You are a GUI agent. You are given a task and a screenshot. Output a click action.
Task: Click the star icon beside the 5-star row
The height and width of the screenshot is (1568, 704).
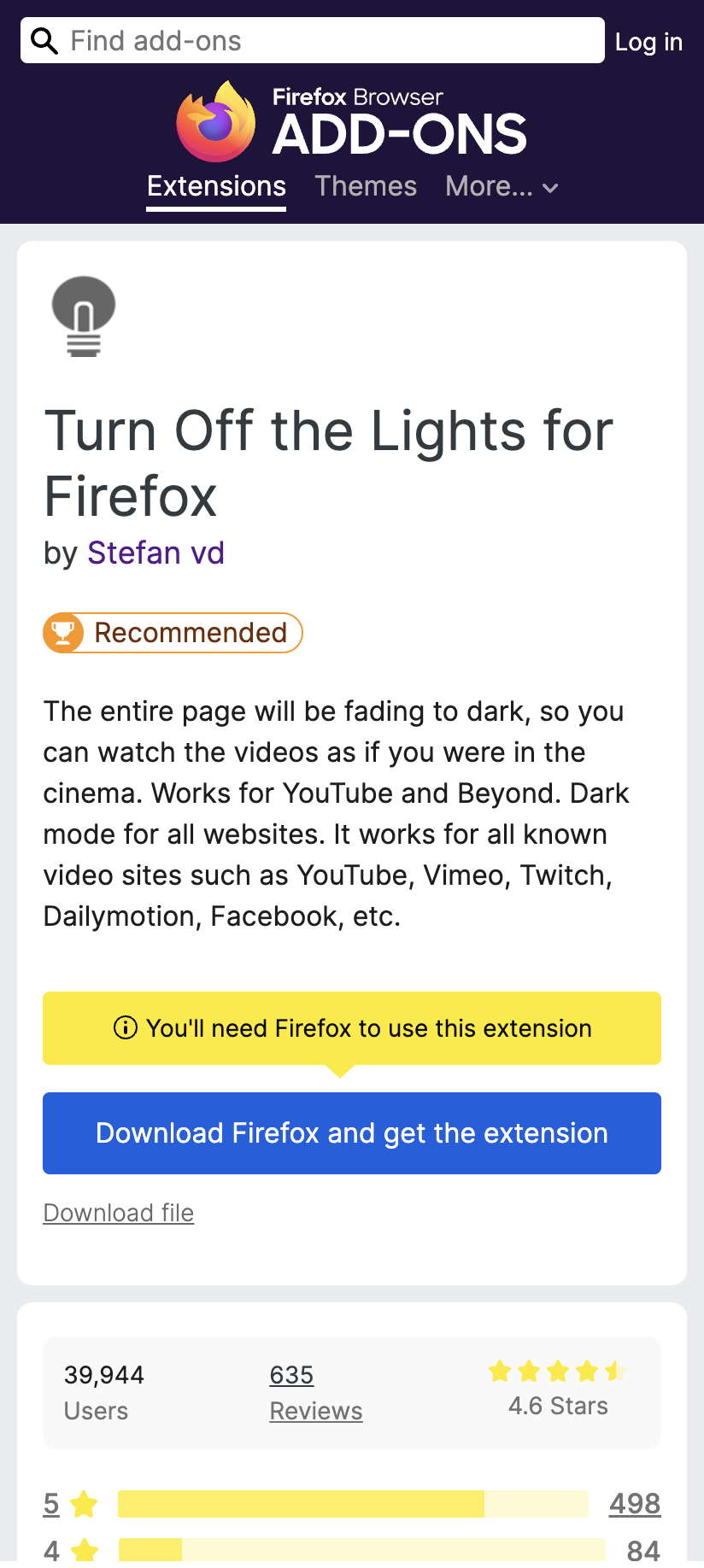coord(85,1504)
